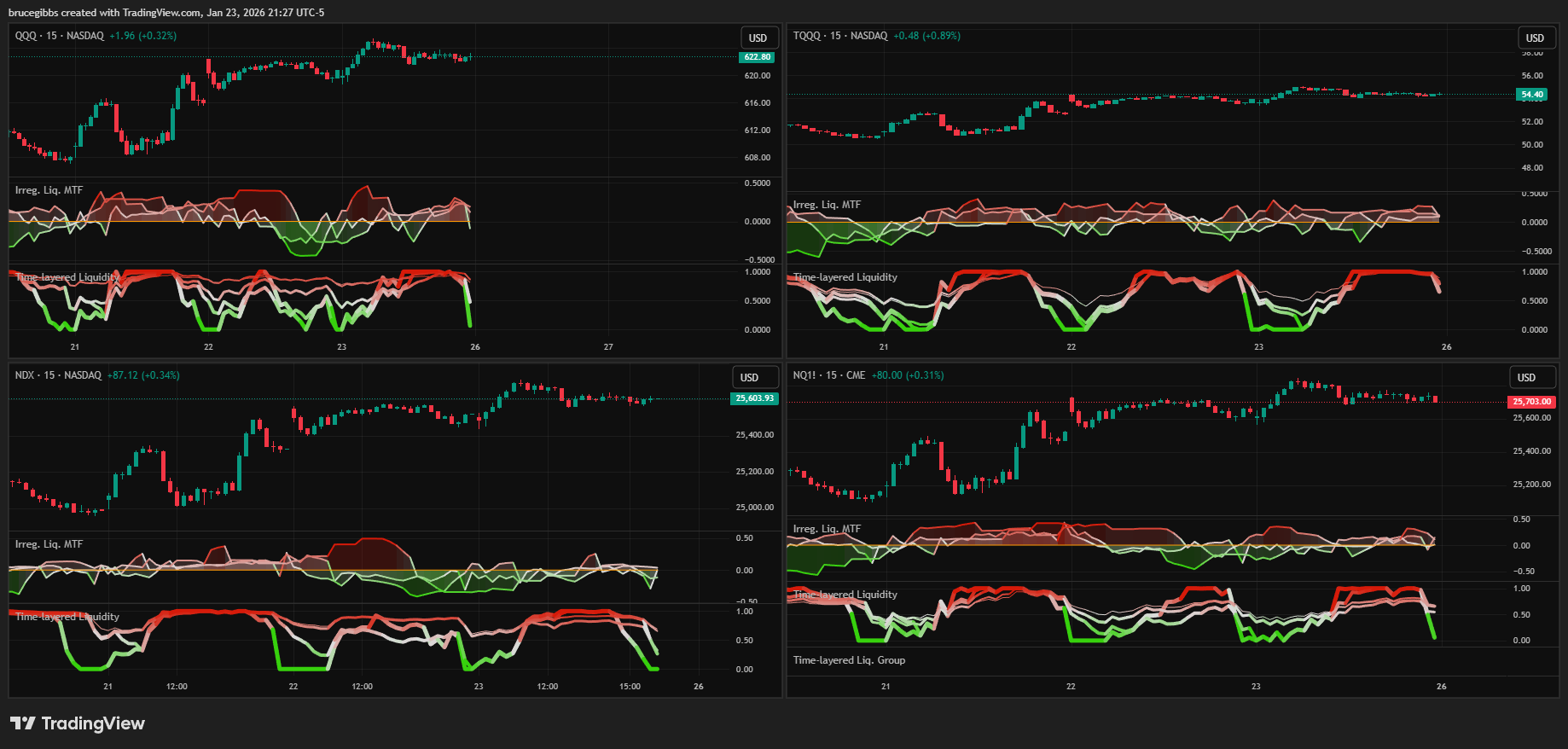Select the red 25,703.00 price label
This screenshot has height=749, width=1568.
[x=1531, y=402]
